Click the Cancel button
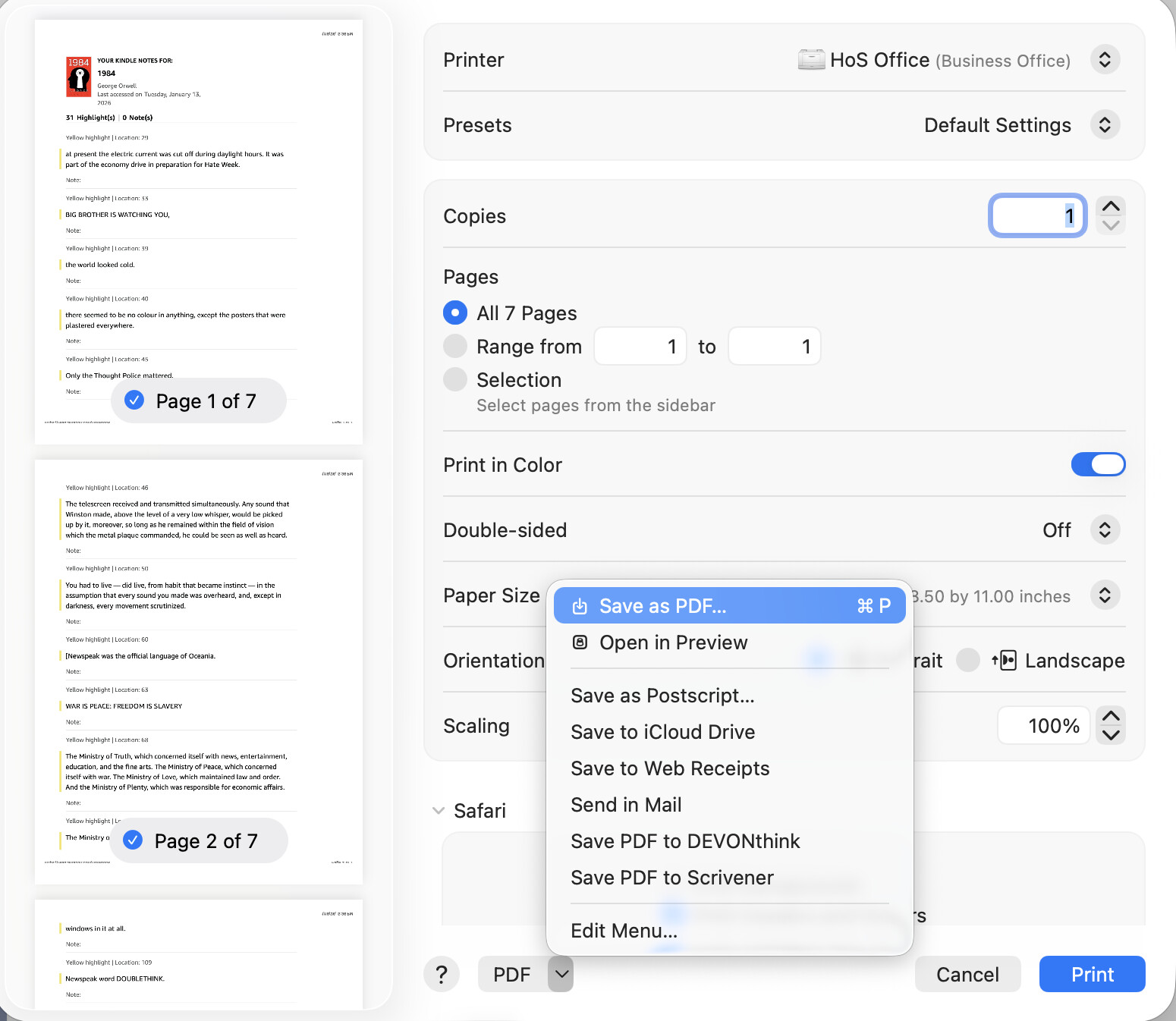This screenshot has height=1021, width=1176. (x=967, y=974)
